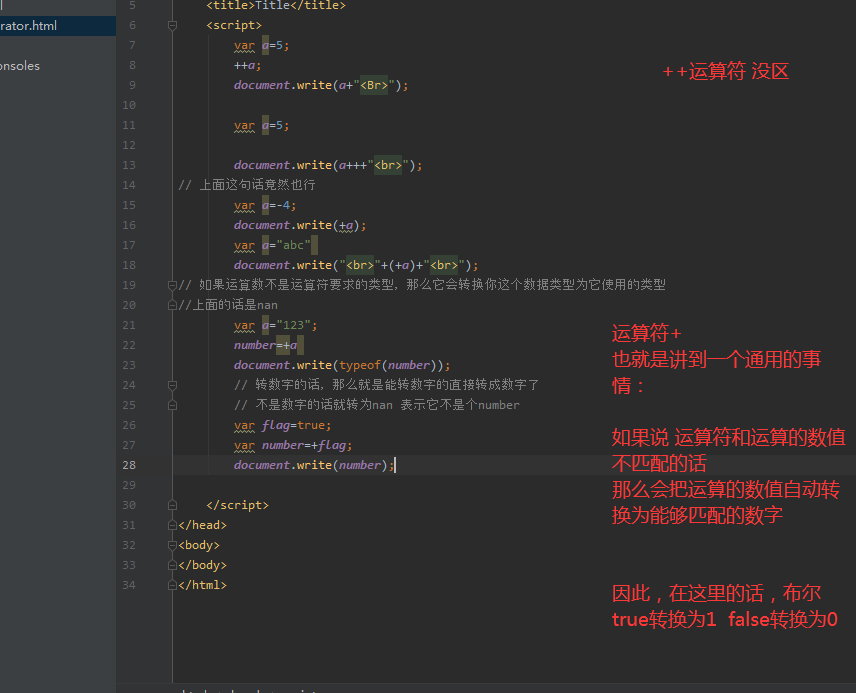Click line number 13 in the gutter
Screen dimensions: 856x693
click(x=129, y=165)
